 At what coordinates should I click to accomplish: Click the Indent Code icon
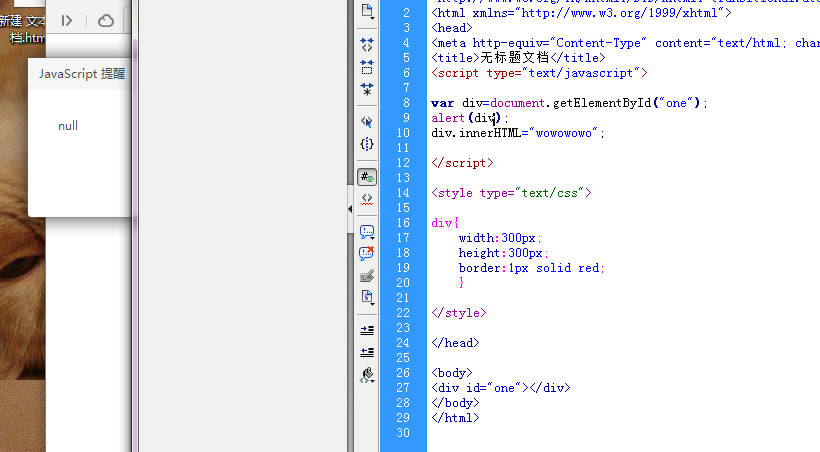click(x=367, y=330)
